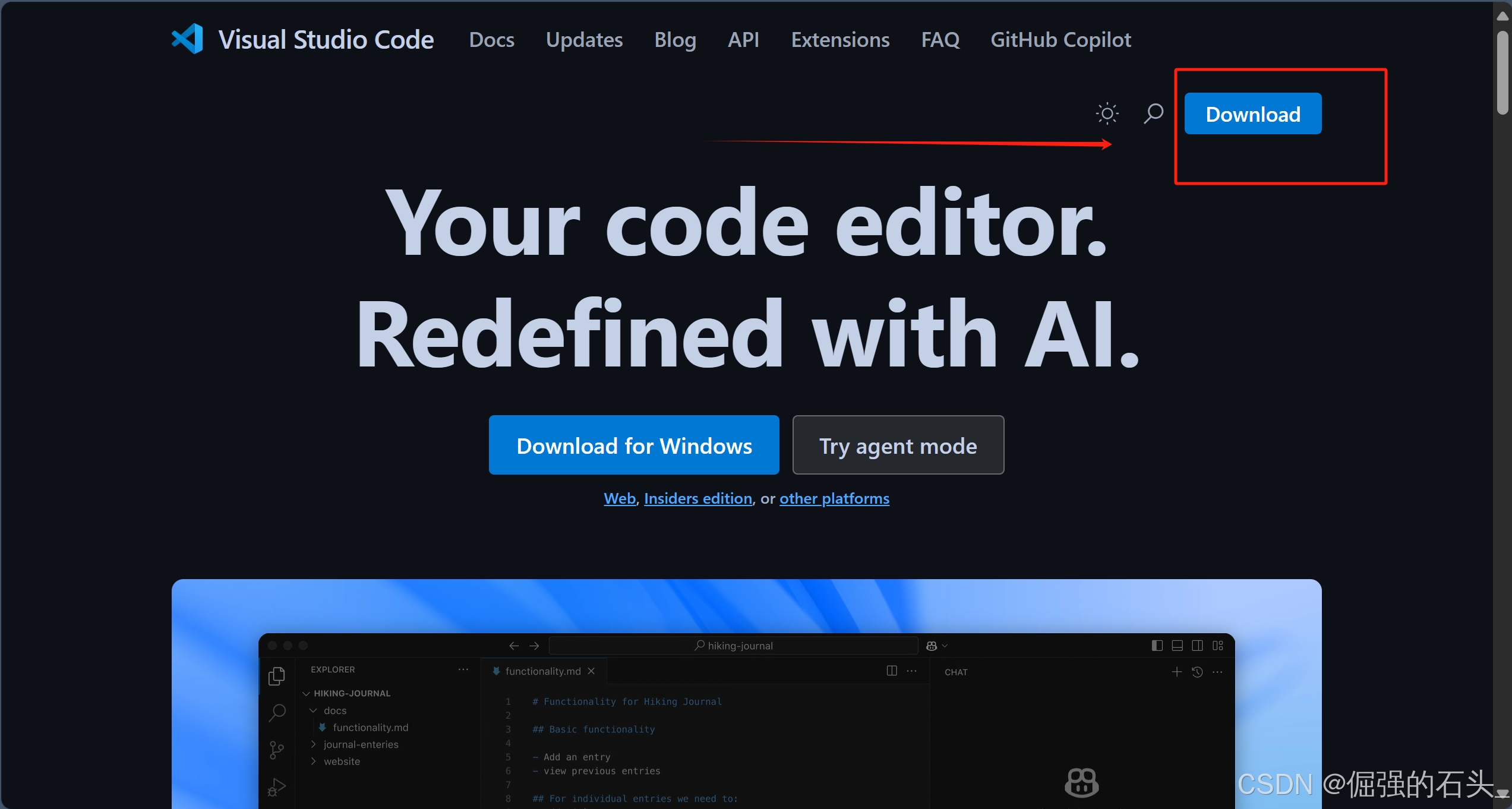Select the Explorer files icon in the editor sidebar

click(277, 676)
